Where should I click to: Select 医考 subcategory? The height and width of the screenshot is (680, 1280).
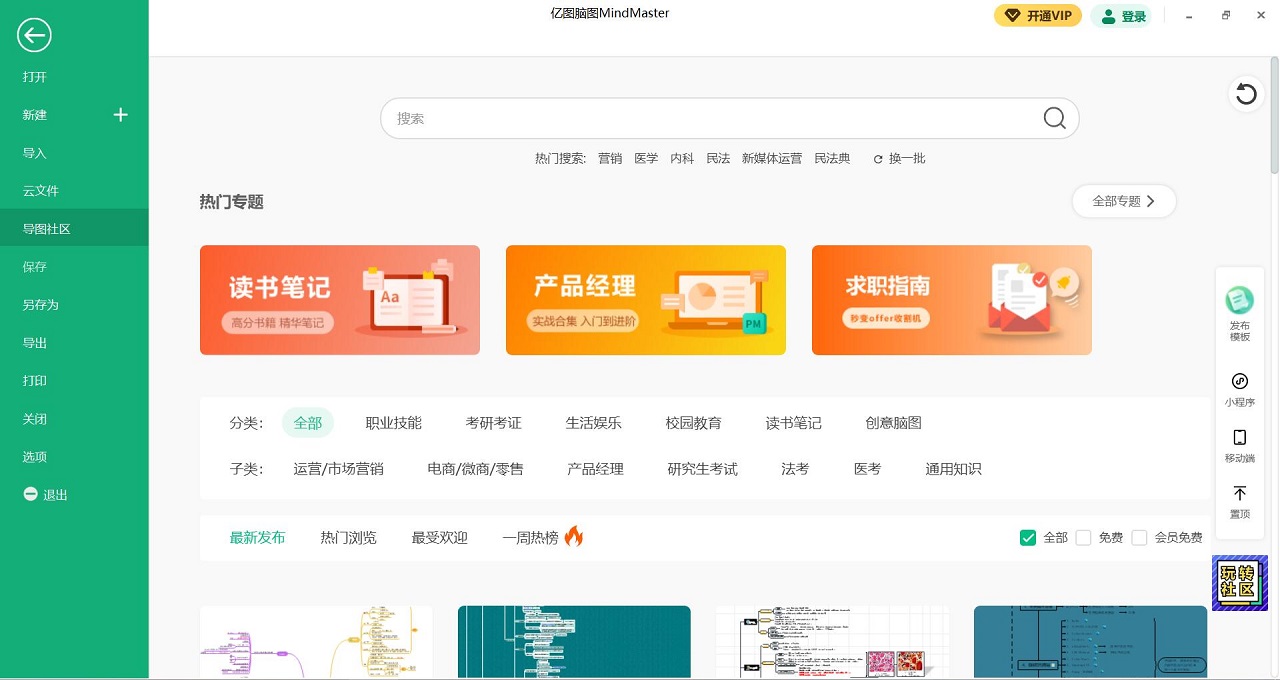point(867,469)
